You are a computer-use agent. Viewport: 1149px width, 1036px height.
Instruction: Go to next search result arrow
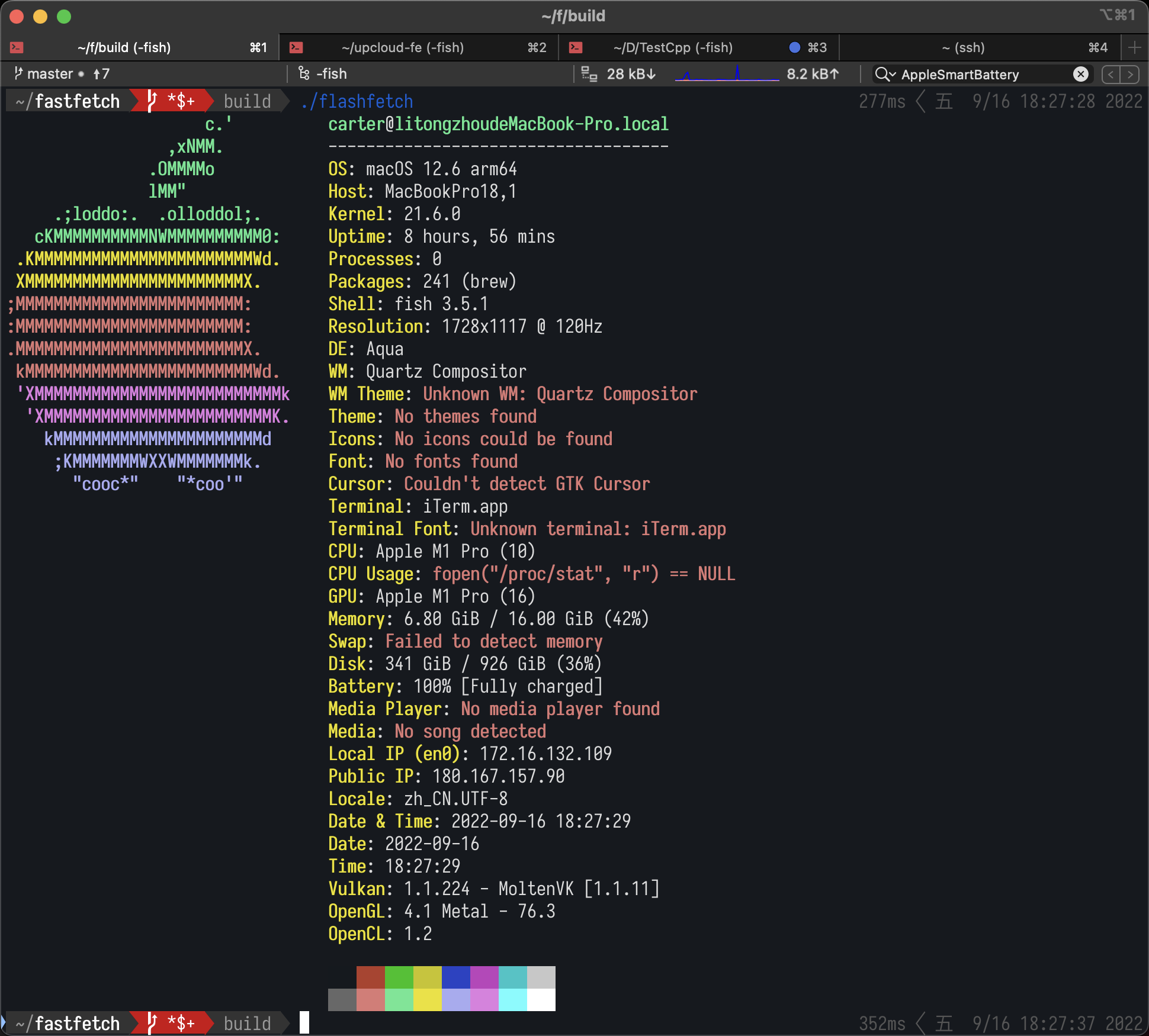[x=1130, y=74]
